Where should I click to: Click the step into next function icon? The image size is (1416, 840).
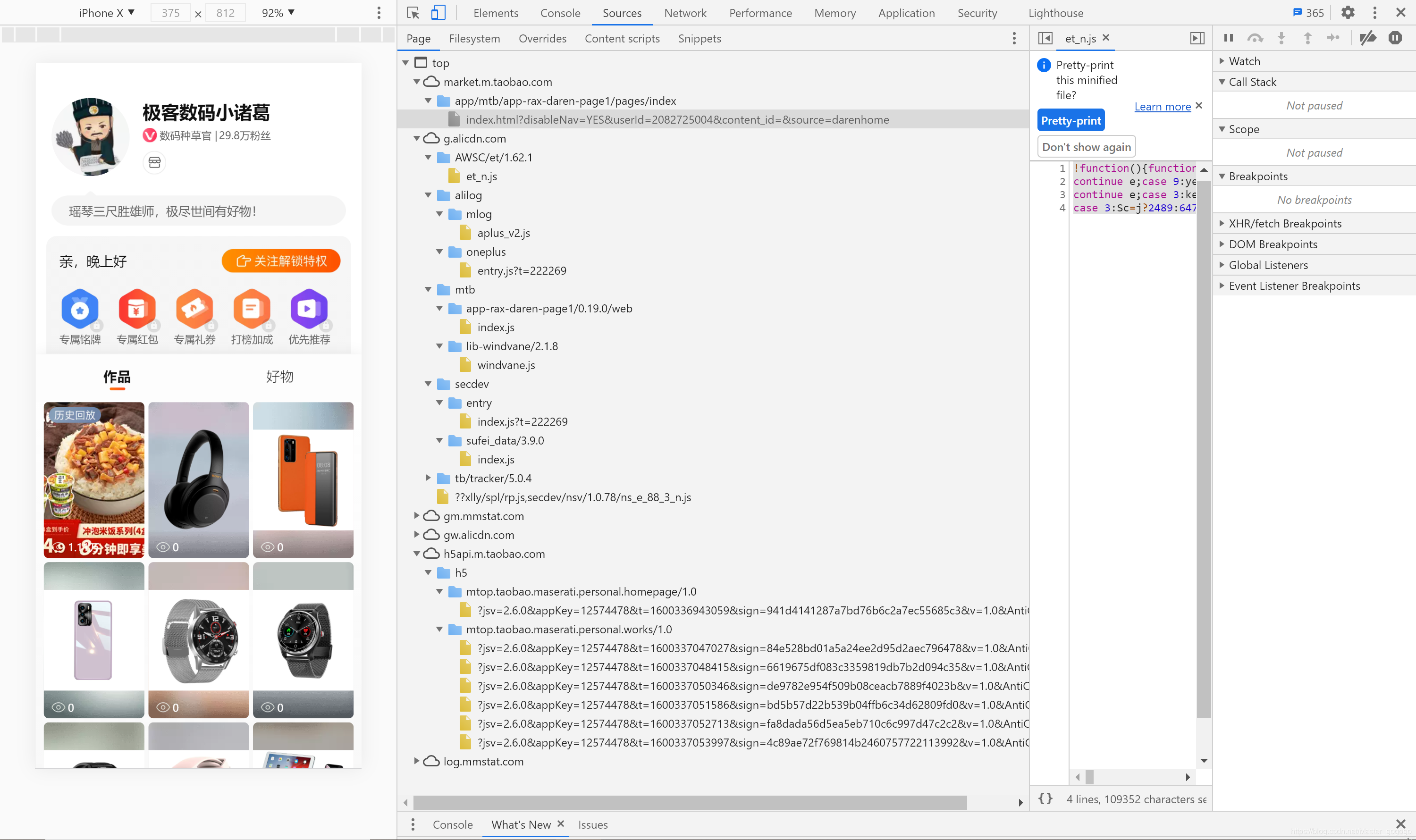coord(1281,38)
